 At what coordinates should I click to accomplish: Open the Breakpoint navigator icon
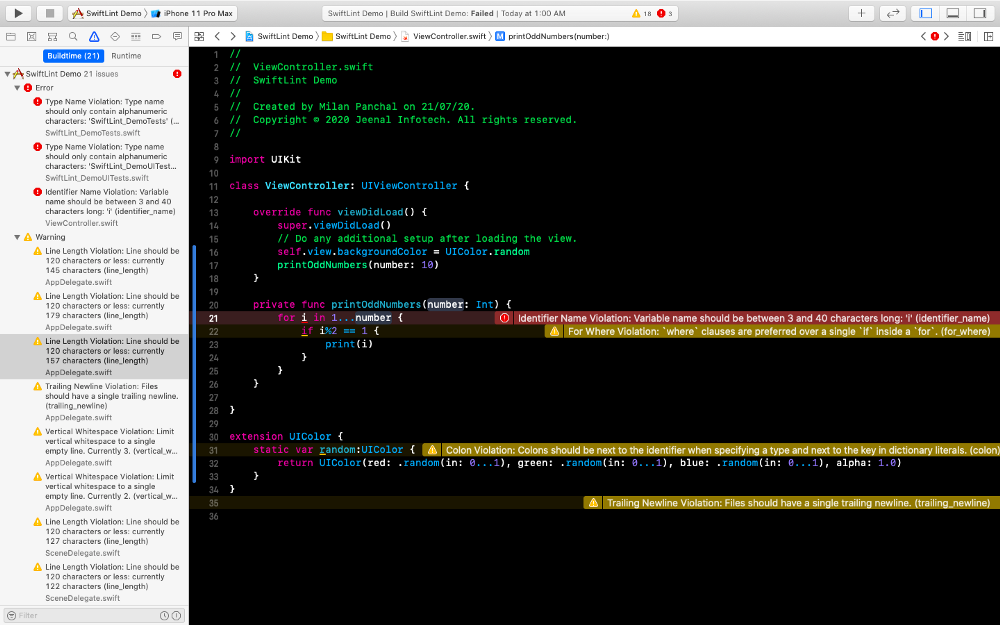pos(157,36)
